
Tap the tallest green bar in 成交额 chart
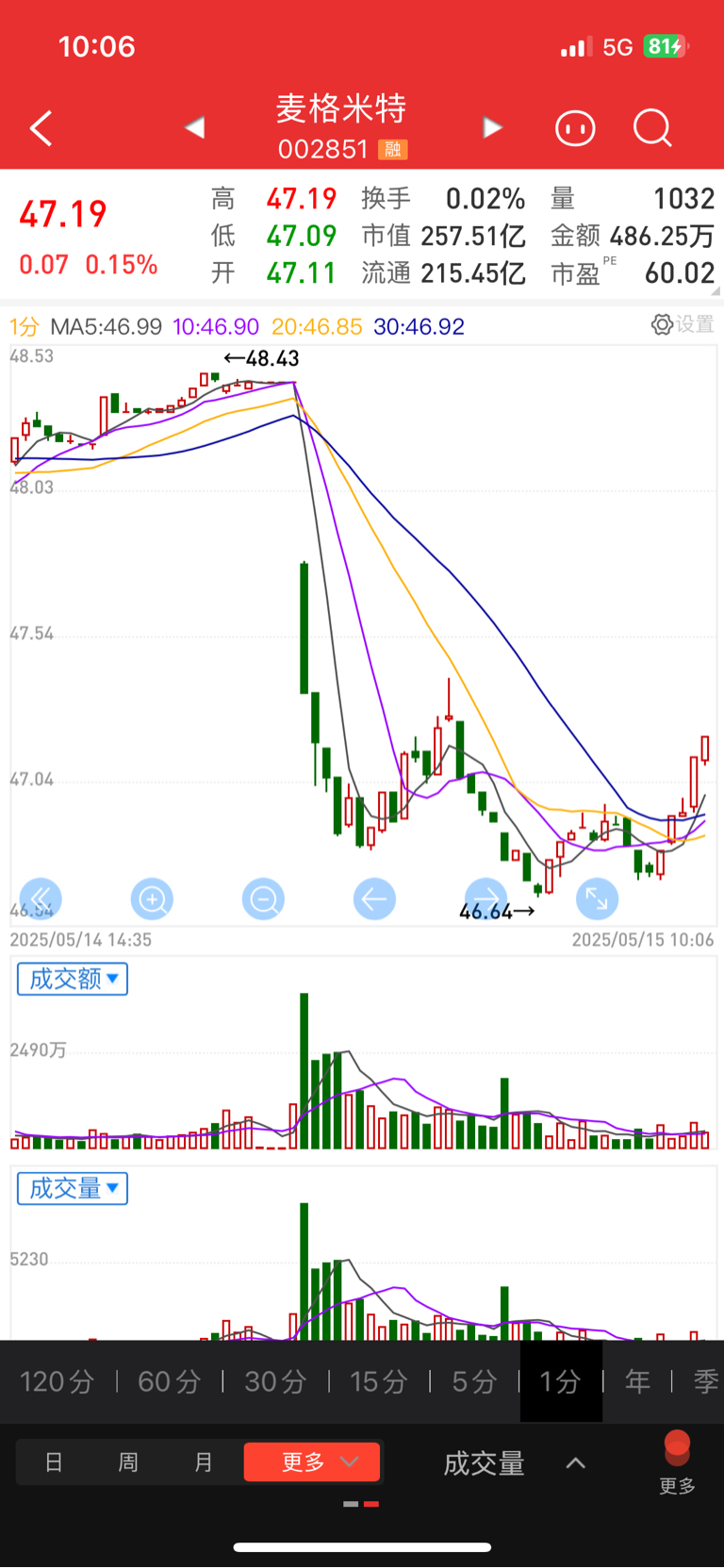(x=304, y=1070)
